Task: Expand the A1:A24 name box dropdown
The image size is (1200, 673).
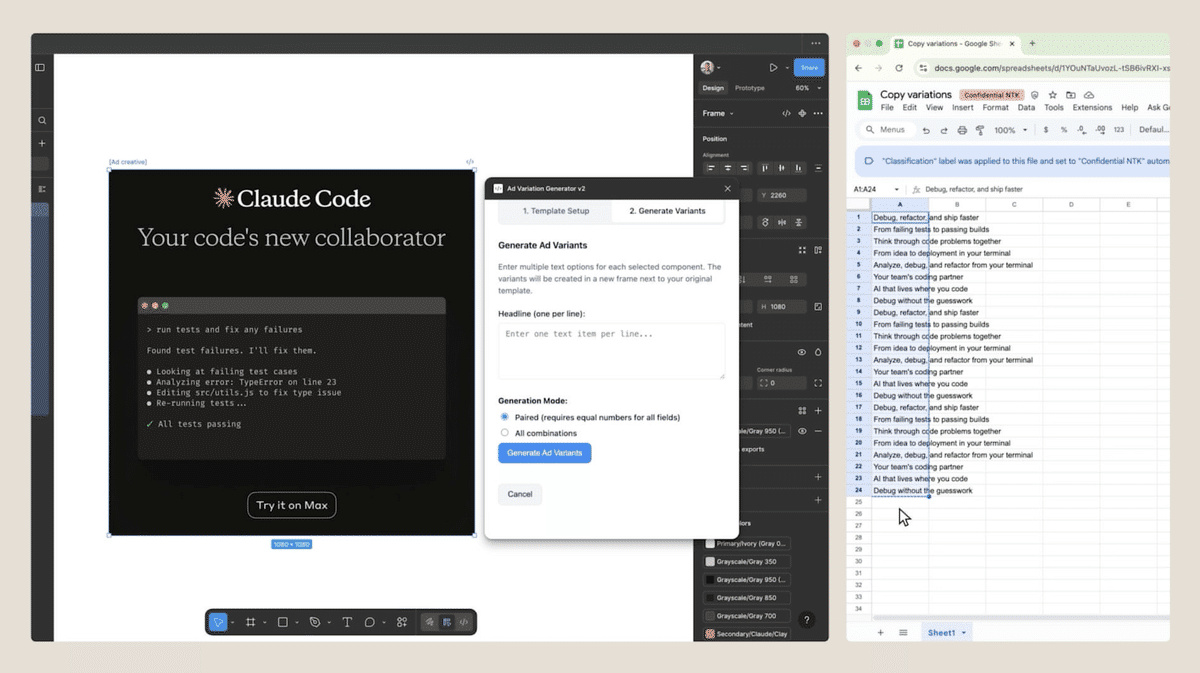Action: tap(898, 189)
